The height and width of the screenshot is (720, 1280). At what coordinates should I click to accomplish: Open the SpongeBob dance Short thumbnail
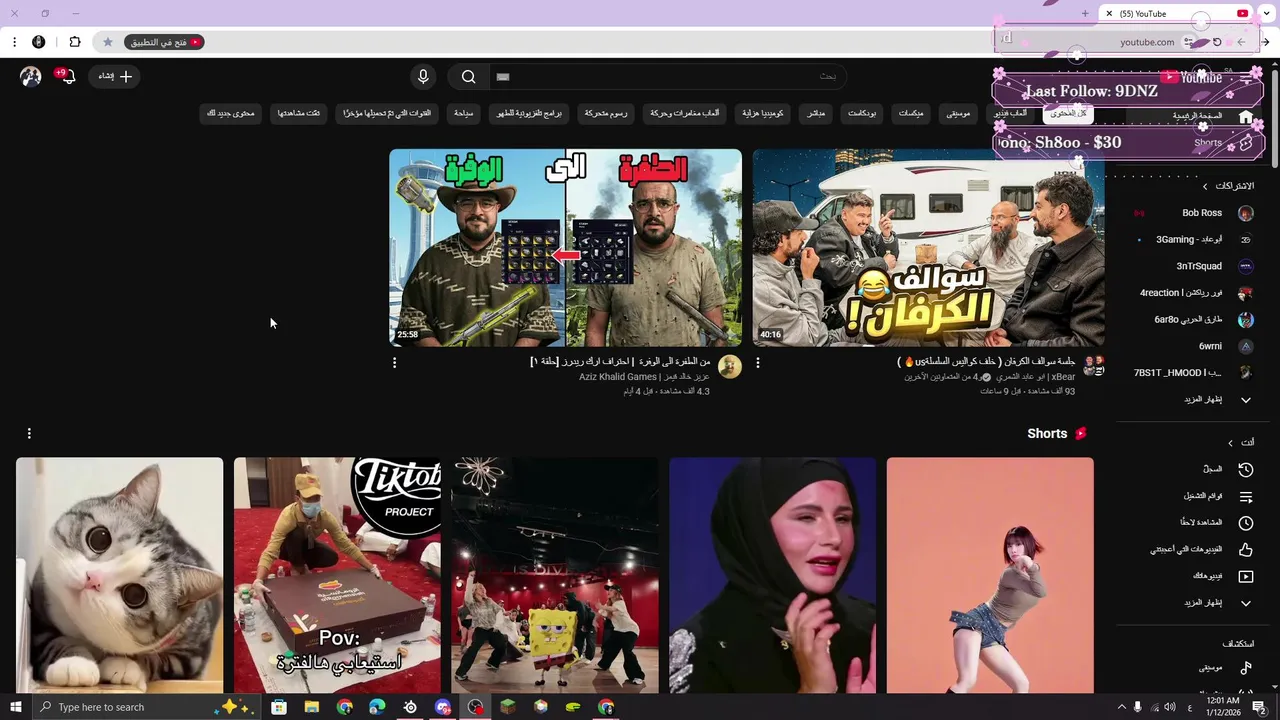[555, 575]
